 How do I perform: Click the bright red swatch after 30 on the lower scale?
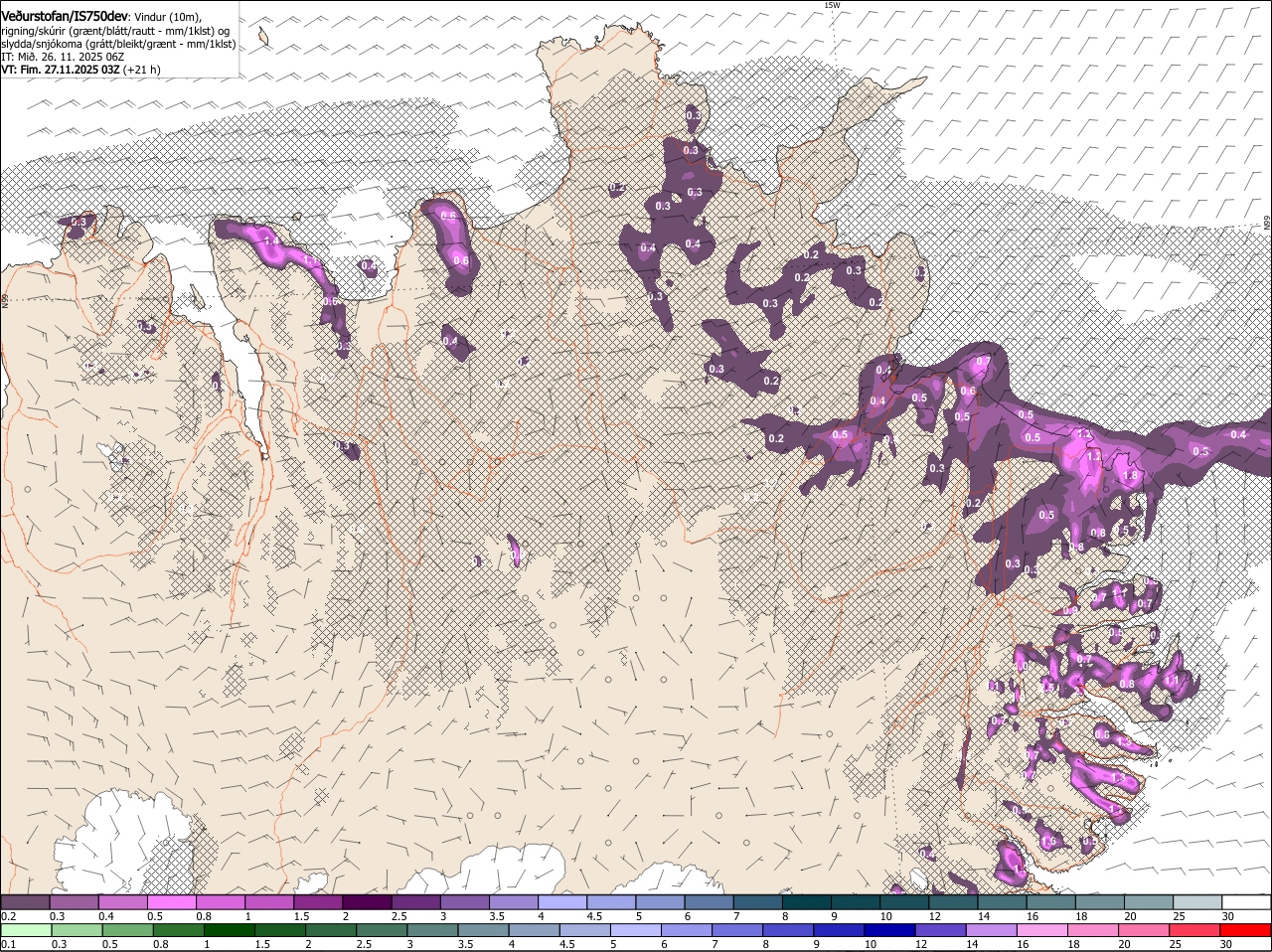tap(1246, 931)
